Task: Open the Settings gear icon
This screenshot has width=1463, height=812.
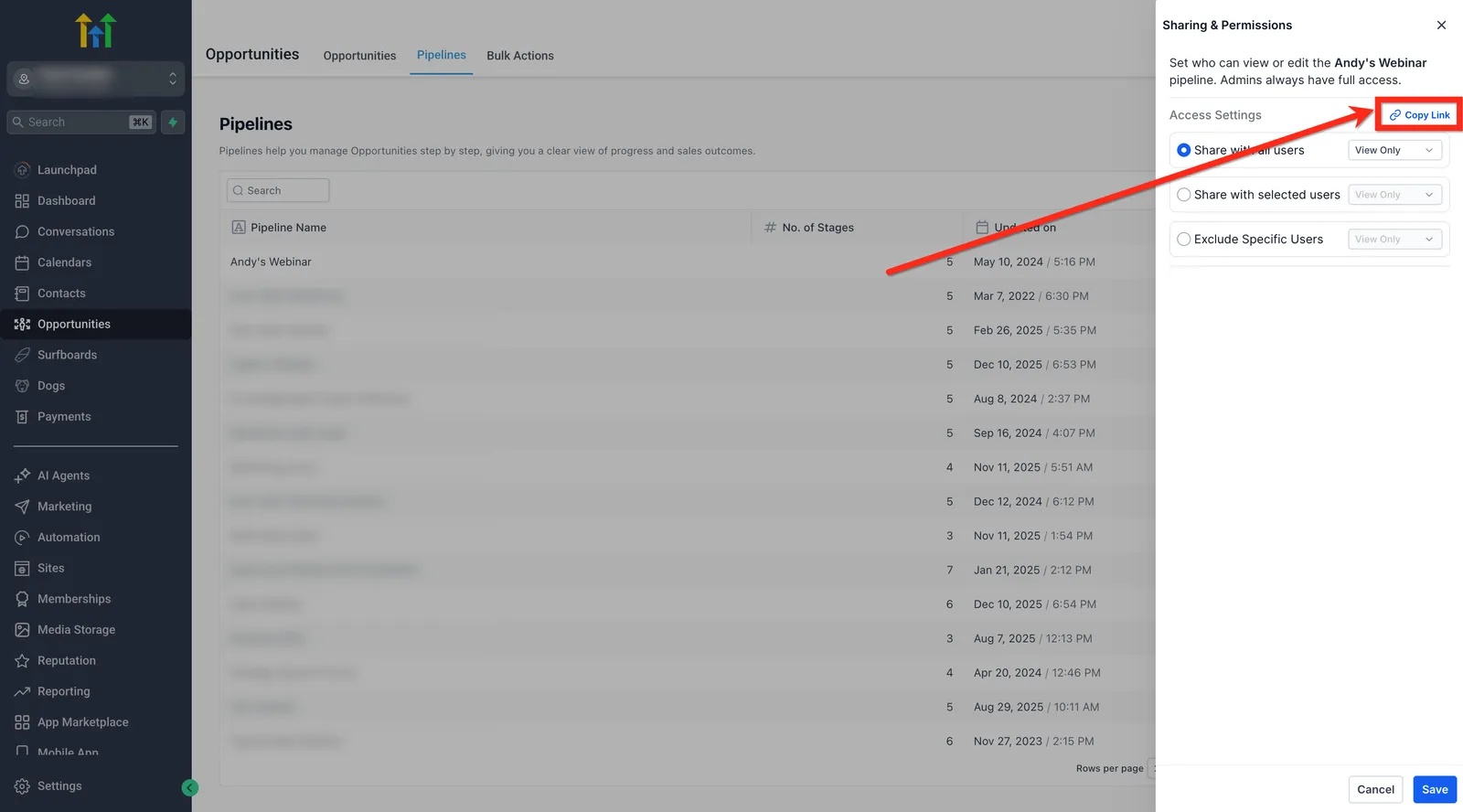Action: [x=22, y=786]
